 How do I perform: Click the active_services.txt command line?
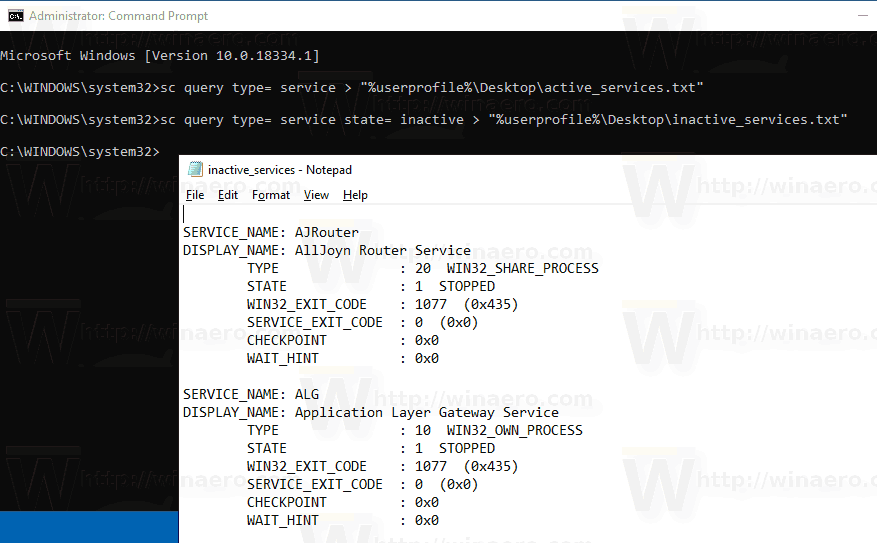pos(352,87)
